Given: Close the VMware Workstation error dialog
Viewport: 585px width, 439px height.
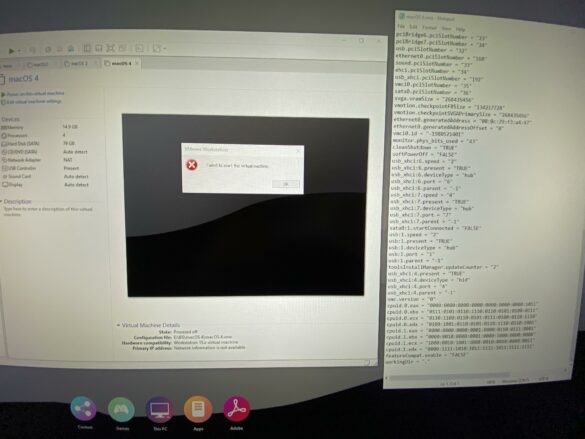Looking at the screenshot, I should click(298, 151).
